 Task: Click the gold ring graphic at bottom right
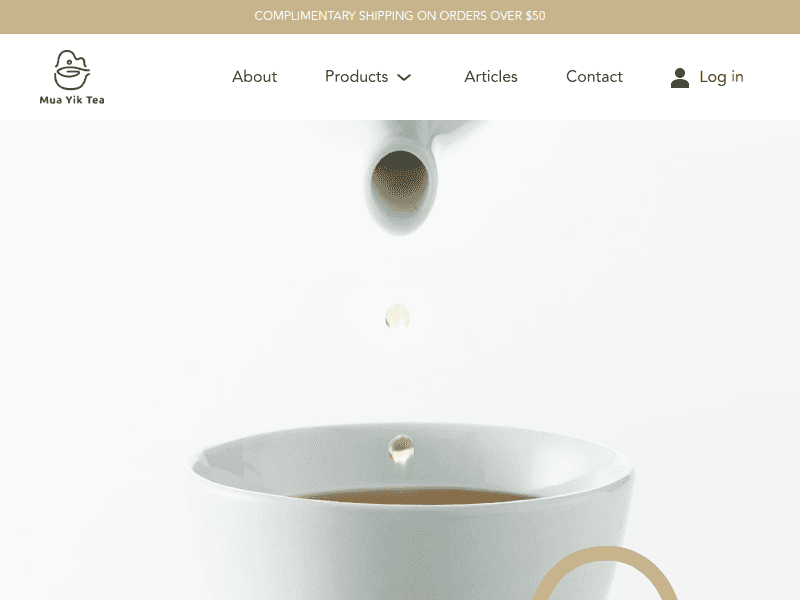pyautogui.click(x=605, y=573)
